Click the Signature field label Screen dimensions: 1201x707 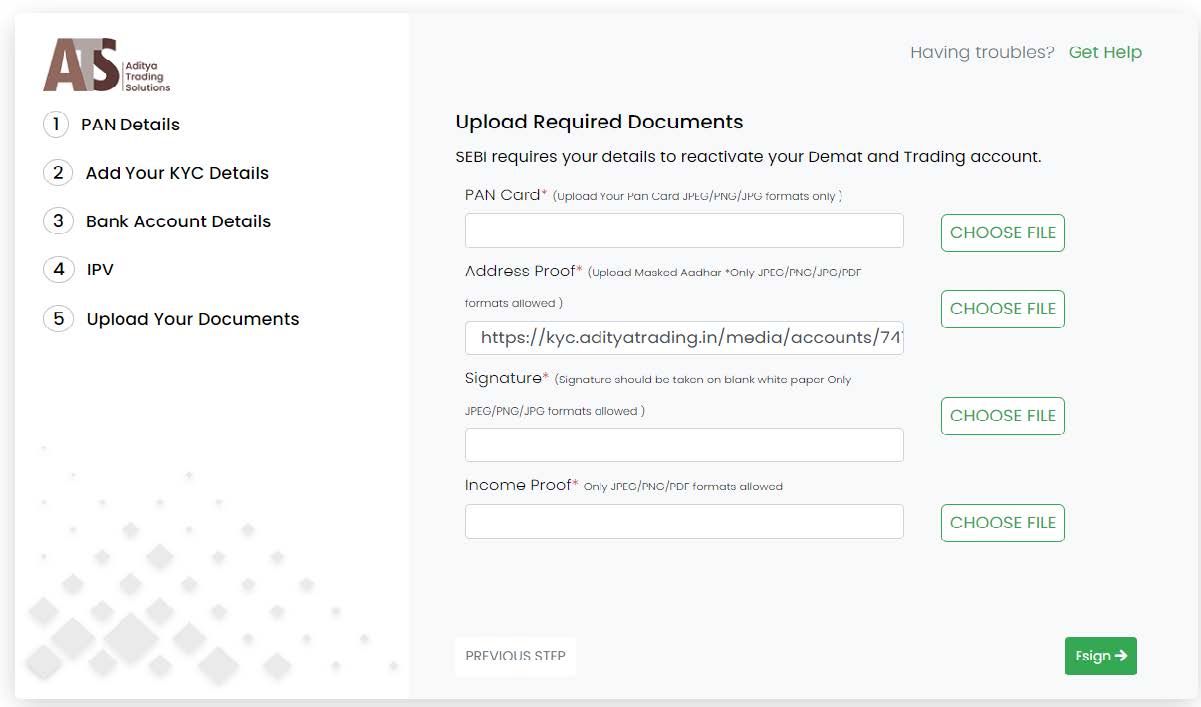(507, 378)
